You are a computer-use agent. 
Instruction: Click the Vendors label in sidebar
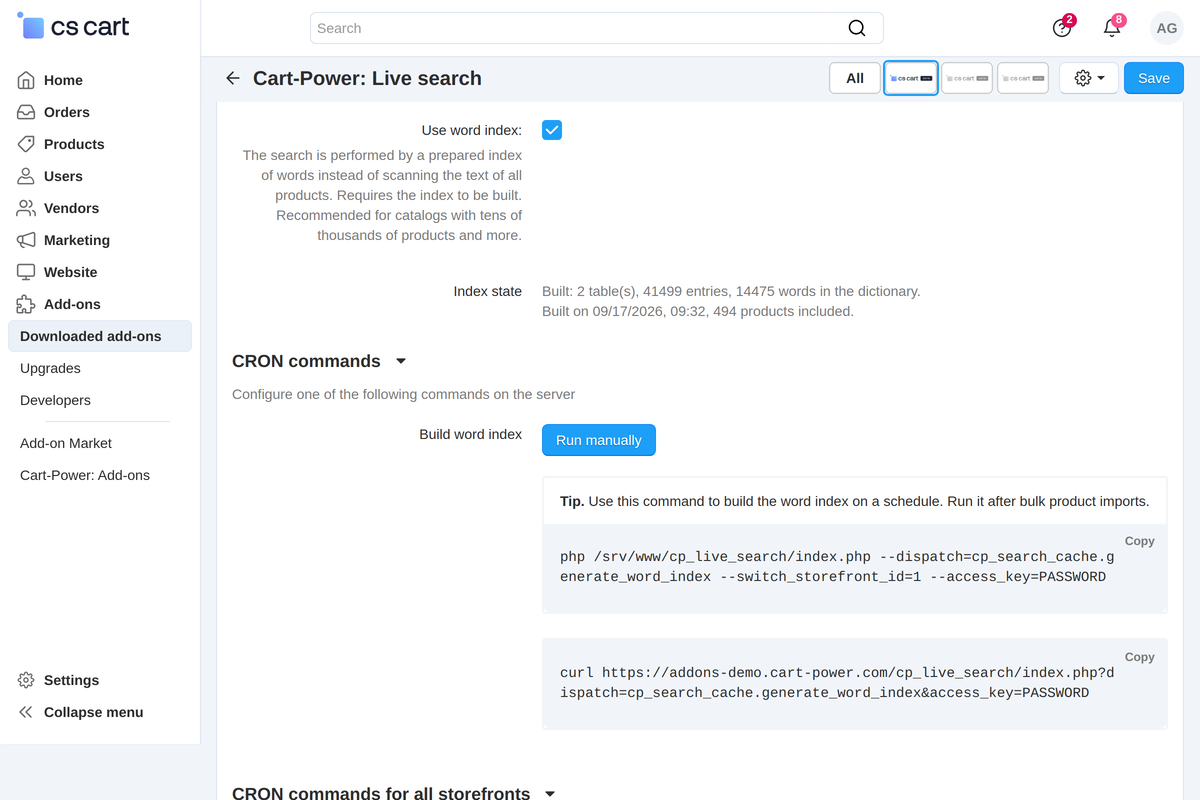(x=71, y=208)
